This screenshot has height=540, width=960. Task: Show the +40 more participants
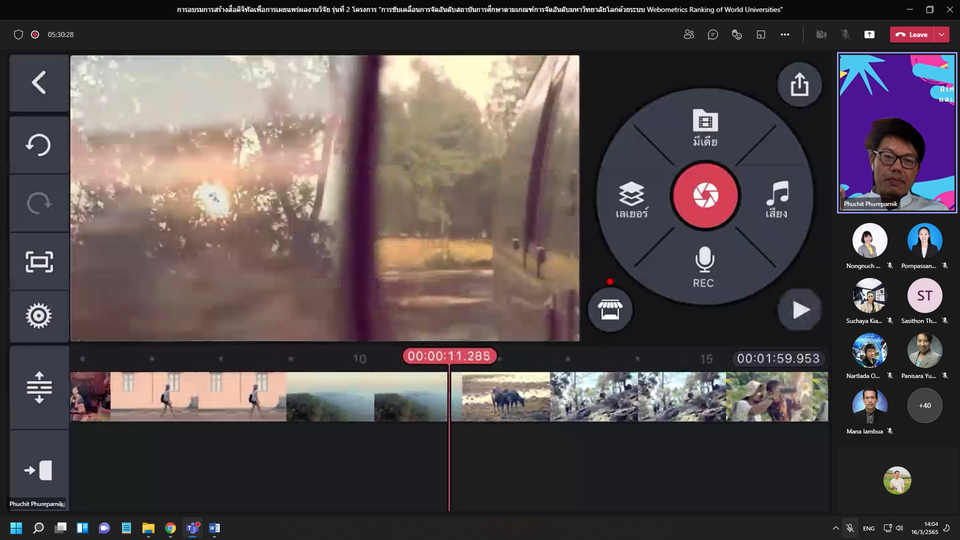point(924,405)
